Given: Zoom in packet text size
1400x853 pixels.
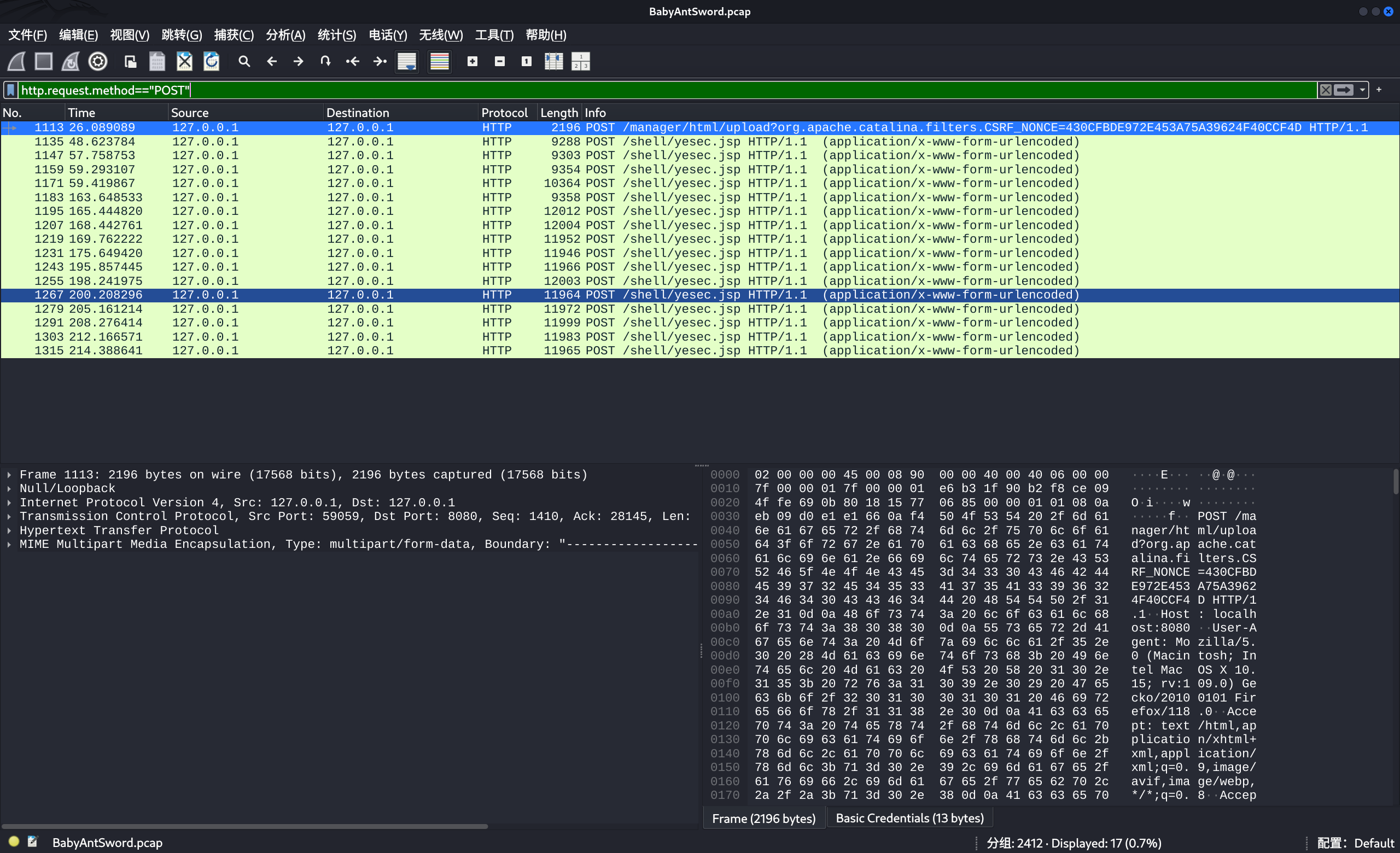Looking at the screenshot, I should tap(472, 61).
